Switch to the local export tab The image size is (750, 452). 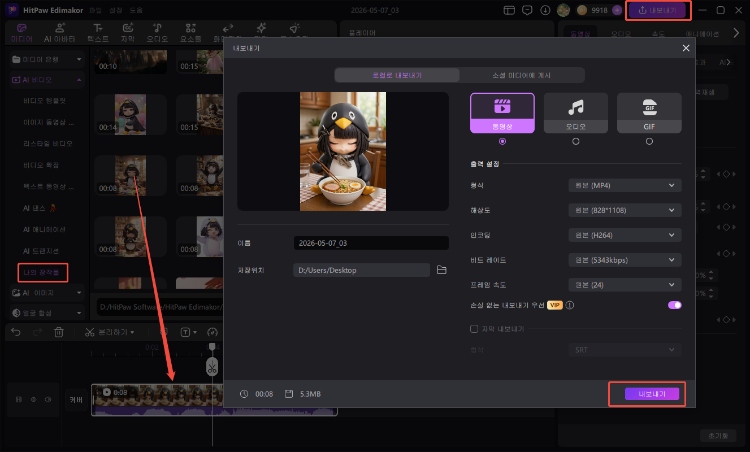[x=397, y=75]
